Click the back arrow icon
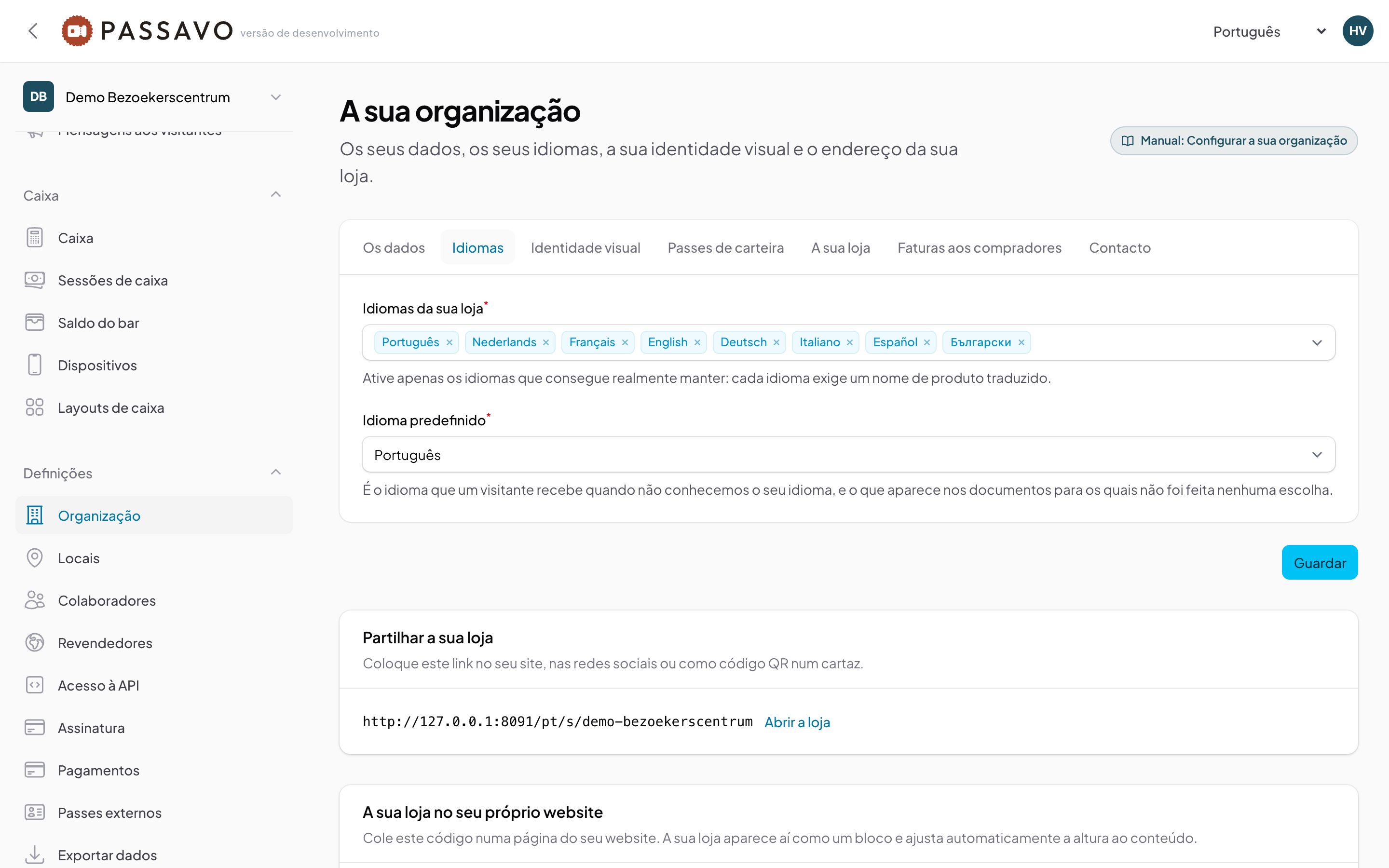The width and height of the screenshot is (1389, 868). click(33, 31)
